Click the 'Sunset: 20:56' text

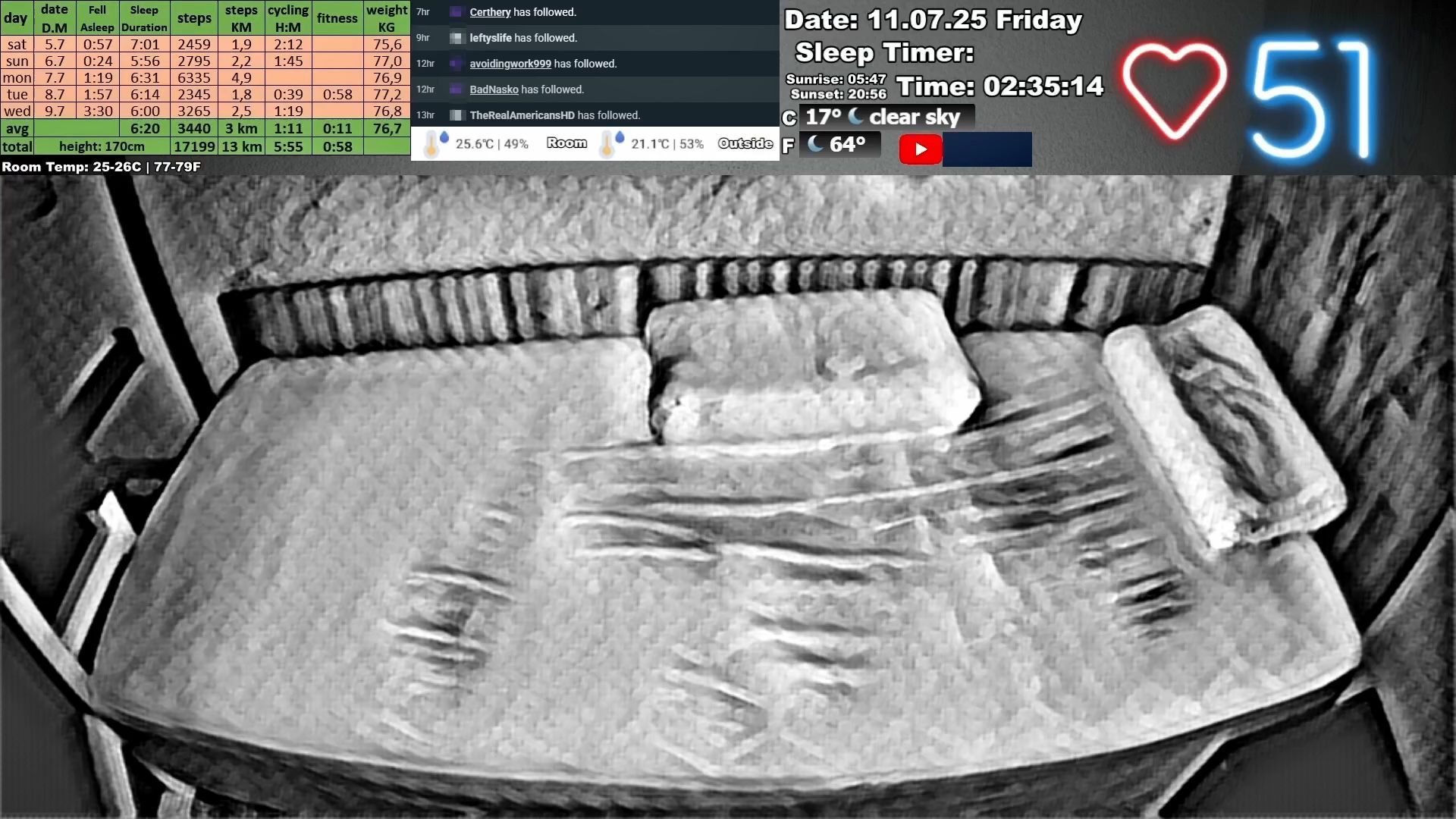tap(838, 94)
